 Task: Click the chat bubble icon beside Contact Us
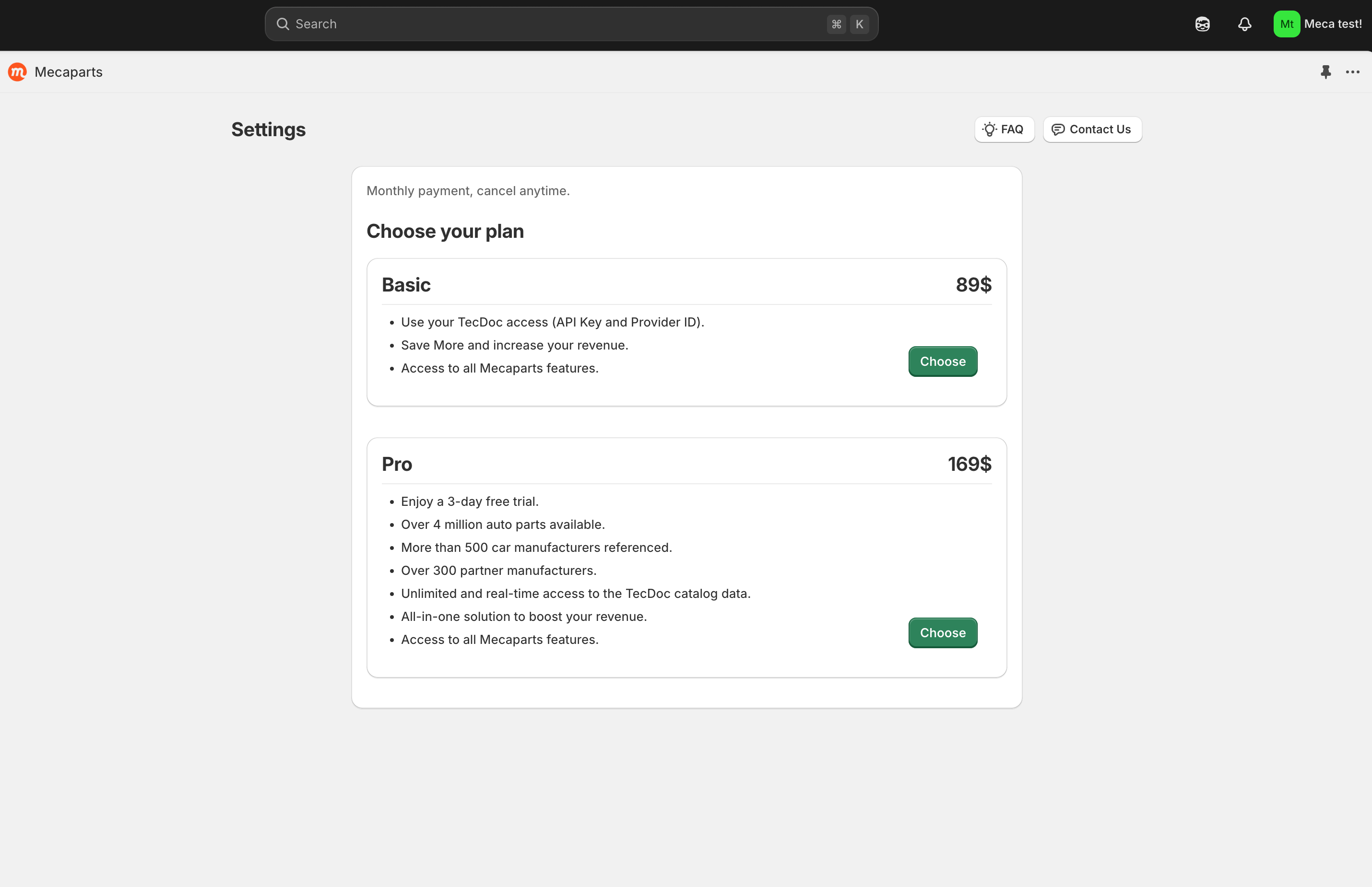click(1058, 129)
